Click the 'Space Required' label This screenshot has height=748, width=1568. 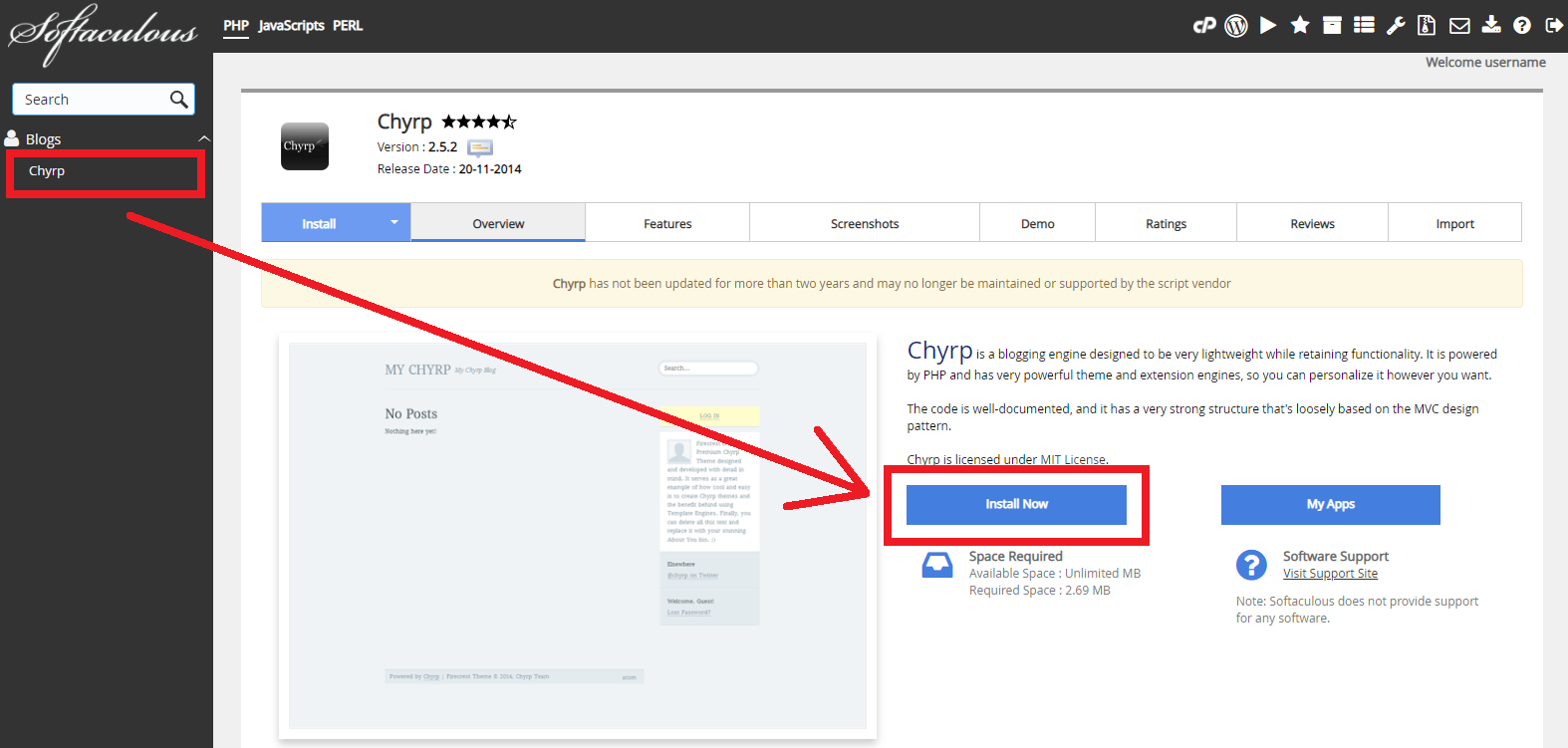(x=1016, y=557)
